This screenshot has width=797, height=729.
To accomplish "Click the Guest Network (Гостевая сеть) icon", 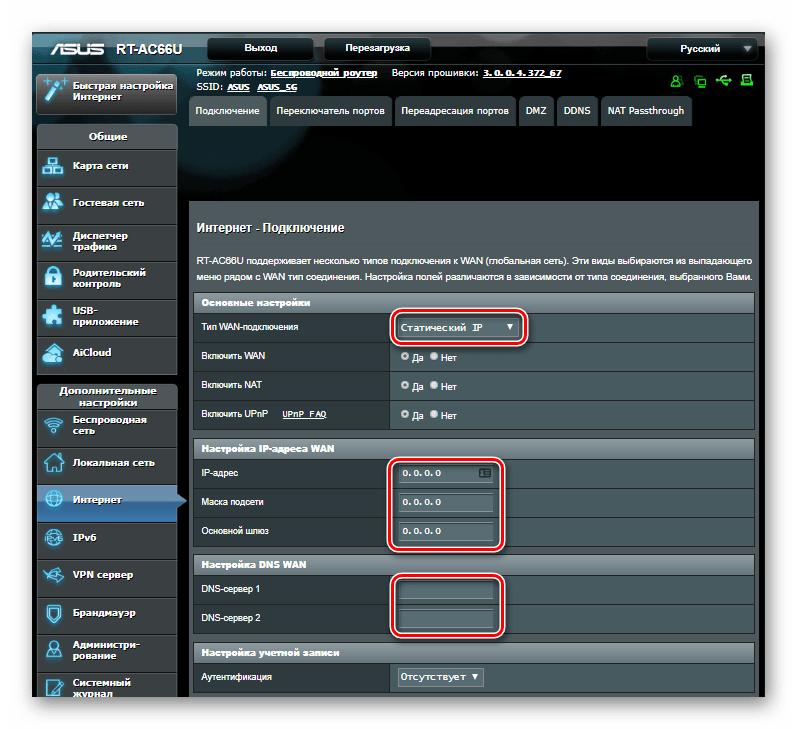I will (53, 202).
